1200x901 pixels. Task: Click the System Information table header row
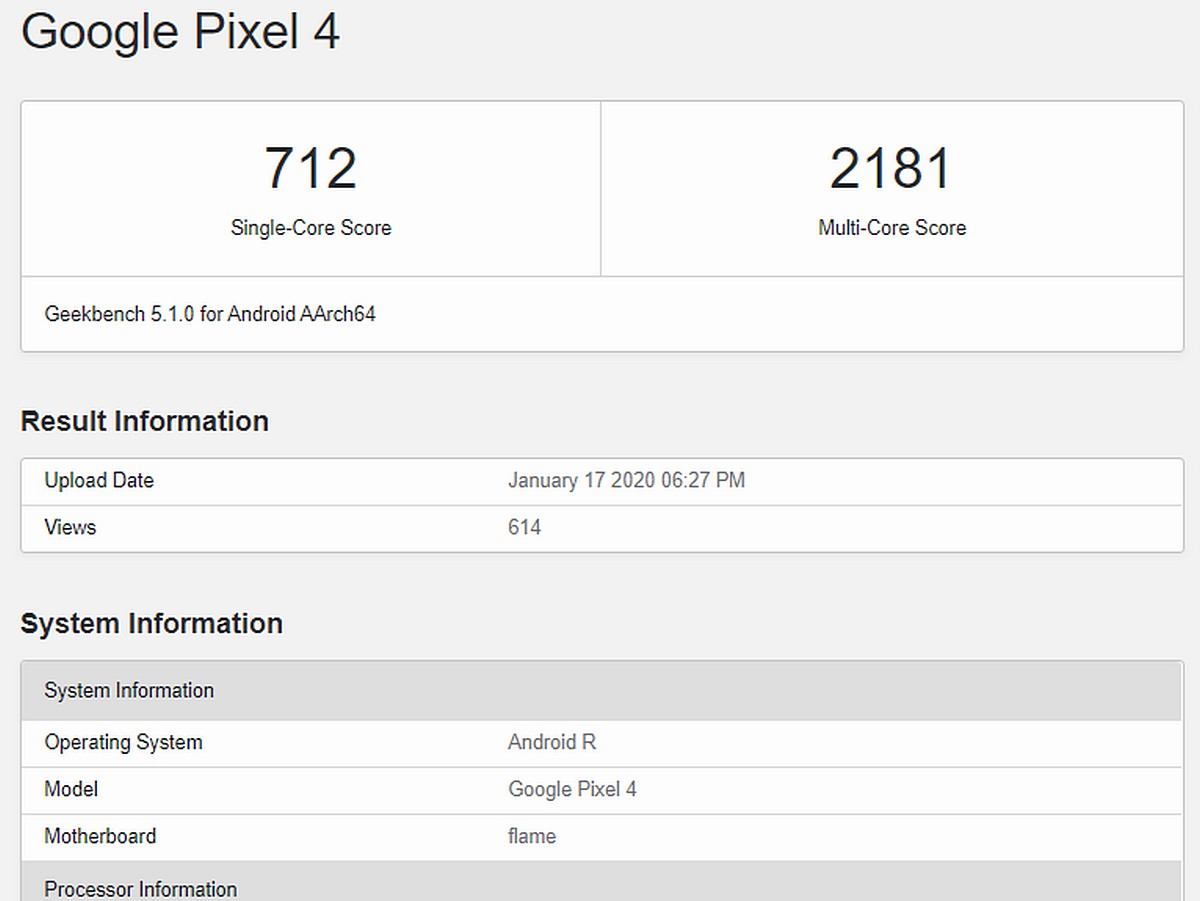tap(601, 691)
